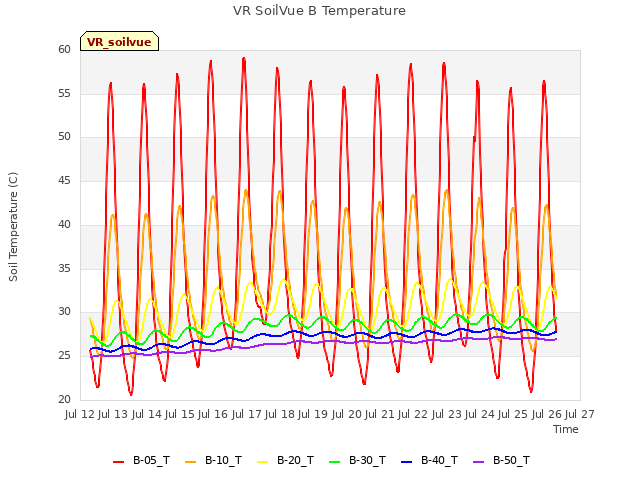Click the Jul 13 x-axis tick label
The width and height of the screenshot is (640, 480).
pos(114,414)
